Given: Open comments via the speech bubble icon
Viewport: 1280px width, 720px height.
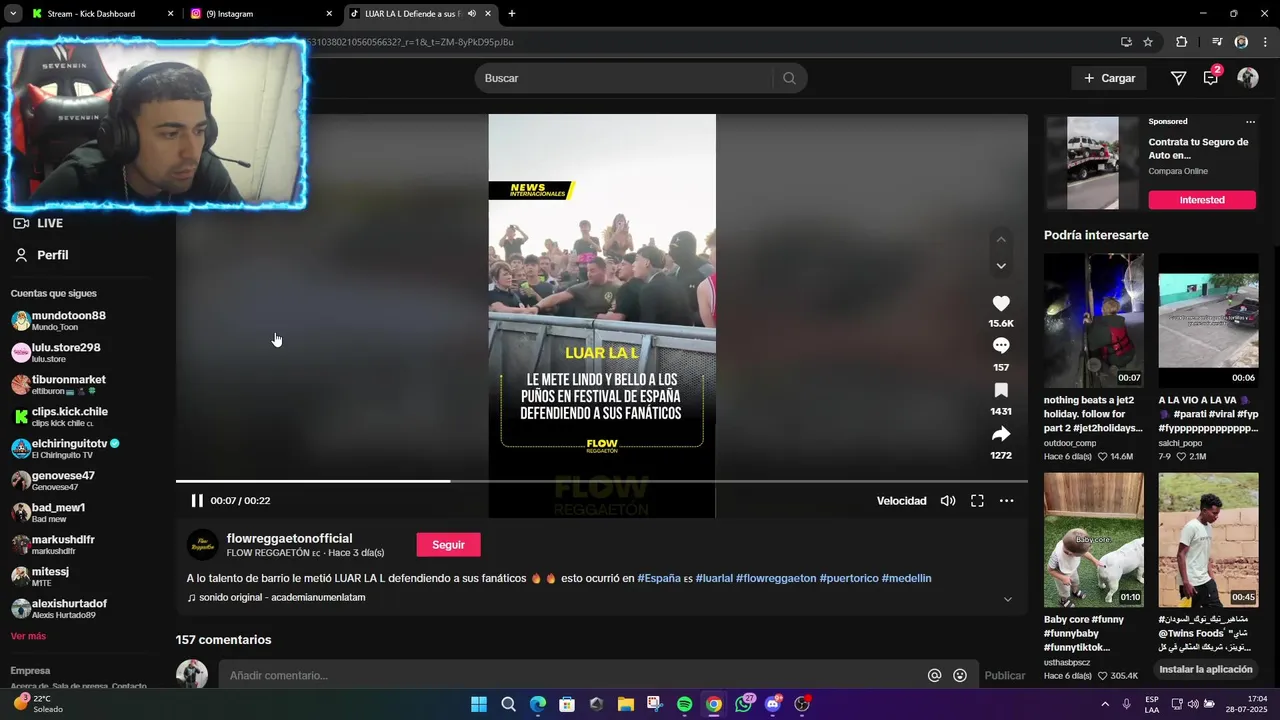Looking at the screenshot, I should pos(1001,346).
